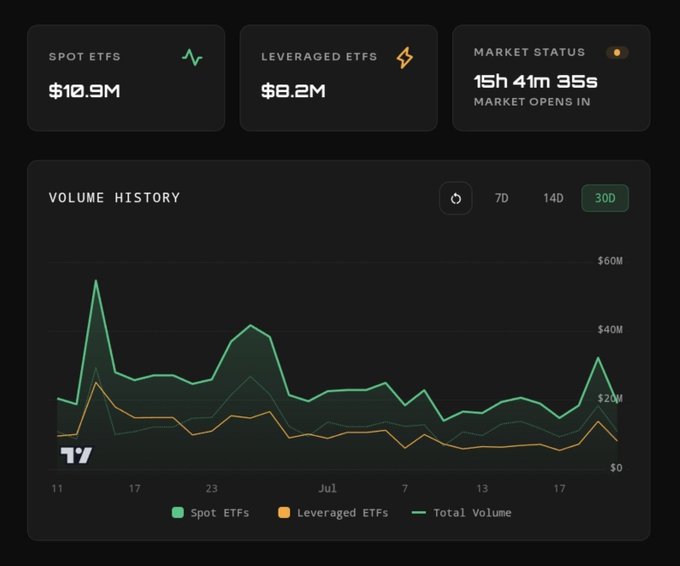Click the lightning bolt icon on Leveraged ETFs card
Image resolution: width=680 pixels, height=566 pixels.
(x=405, y=58)
